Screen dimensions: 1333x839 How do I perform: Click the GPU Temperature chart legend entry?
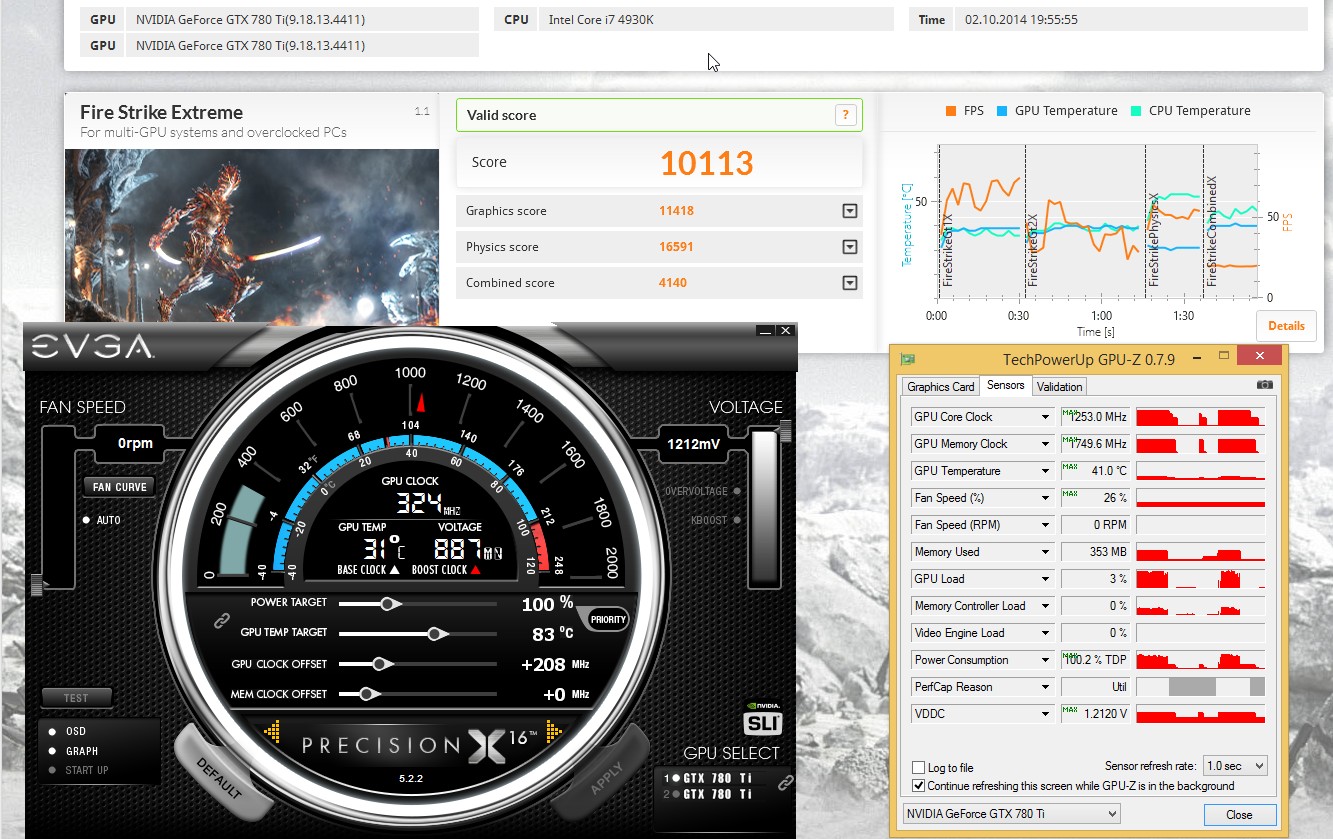[1057, 111]
